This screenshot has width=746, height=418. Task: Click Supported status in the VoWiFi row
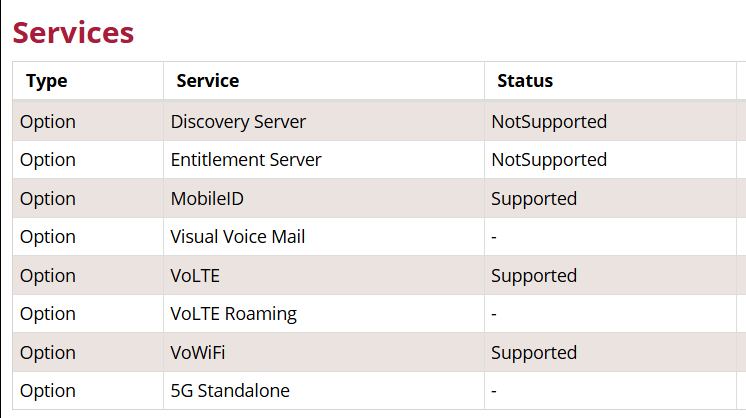click(534, 353)
